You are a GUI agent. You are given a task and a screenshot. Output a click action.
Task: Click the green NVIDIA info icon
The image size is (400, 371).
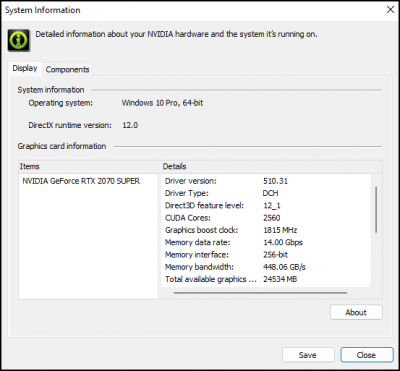coord(19,40)
